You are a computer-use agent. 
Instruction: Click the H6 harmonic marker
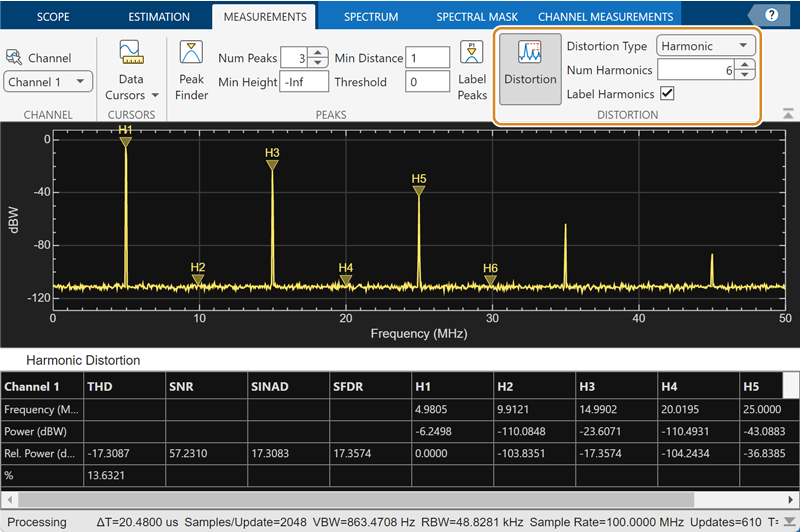point(490,280)
